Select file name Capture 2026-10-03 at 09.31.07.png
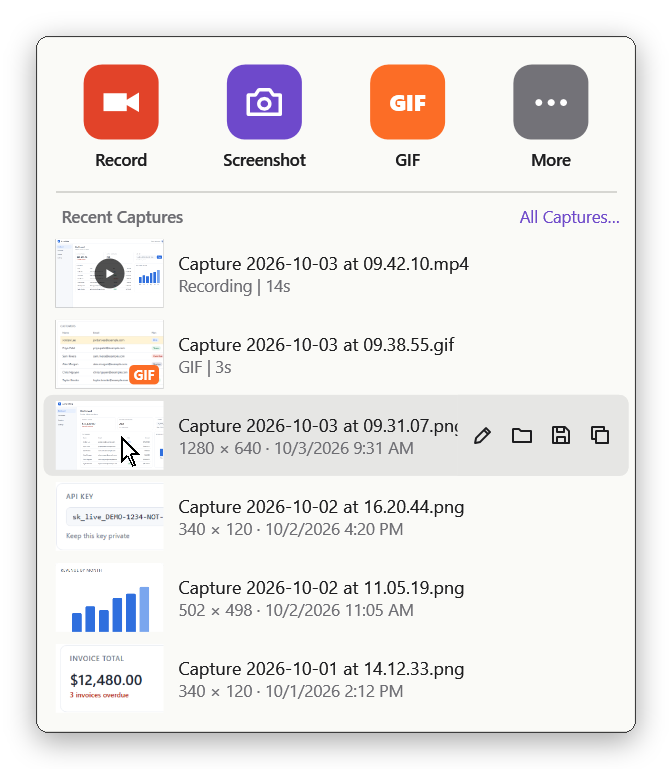The image size is (672, 769). pyautogui.click(x=318, y=426)
